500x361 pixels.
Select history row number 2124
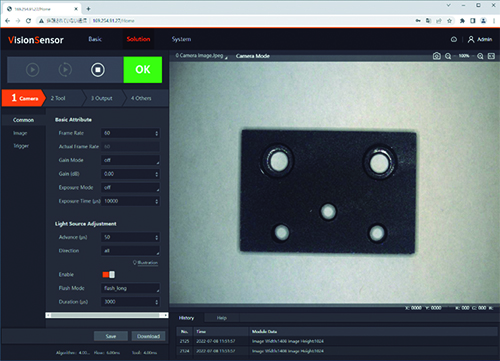pos(337,351)
